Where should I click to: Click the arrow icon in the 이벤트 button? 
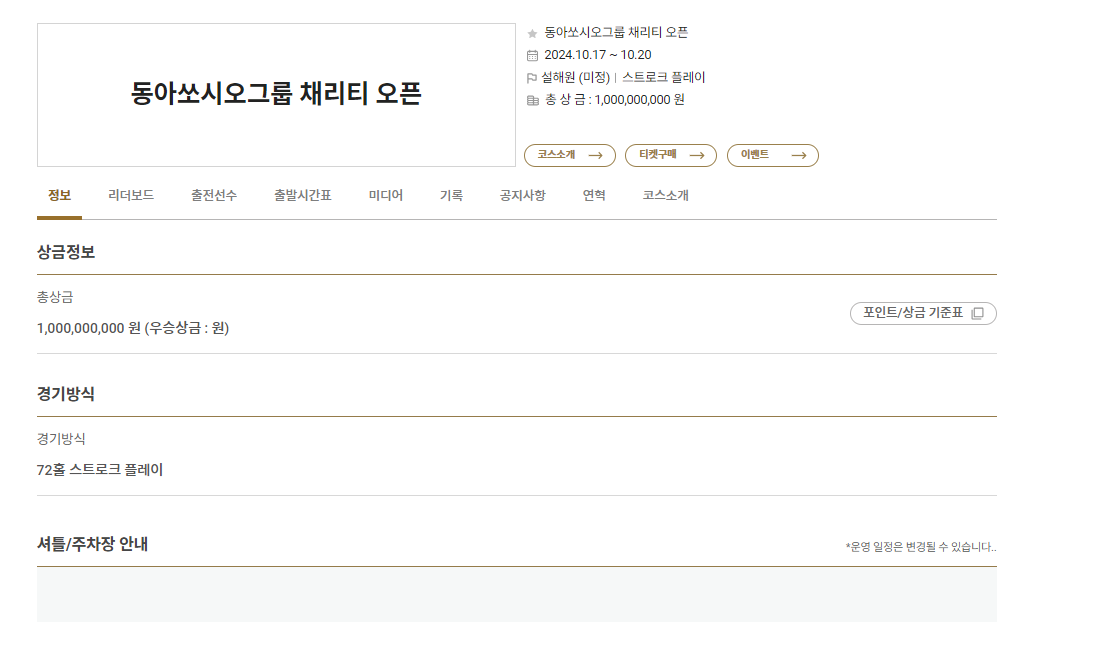point(798,155)
